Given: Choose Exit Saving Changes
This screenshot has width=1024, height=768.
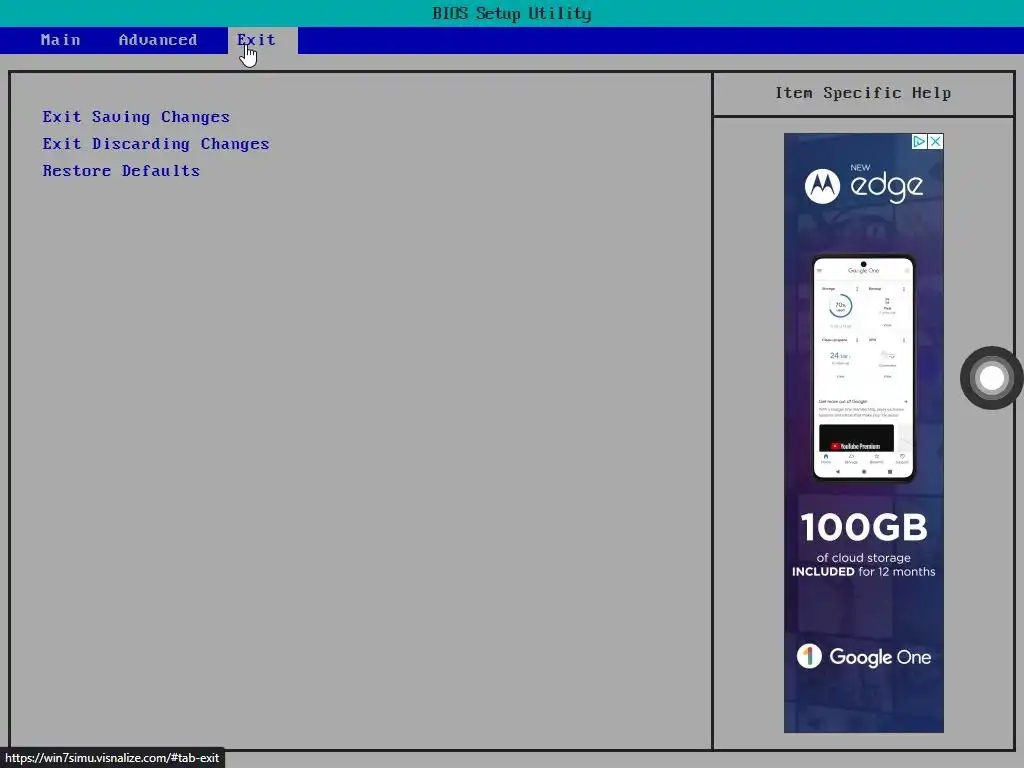Looking at the screenshot, I should (x=136, y=117).
